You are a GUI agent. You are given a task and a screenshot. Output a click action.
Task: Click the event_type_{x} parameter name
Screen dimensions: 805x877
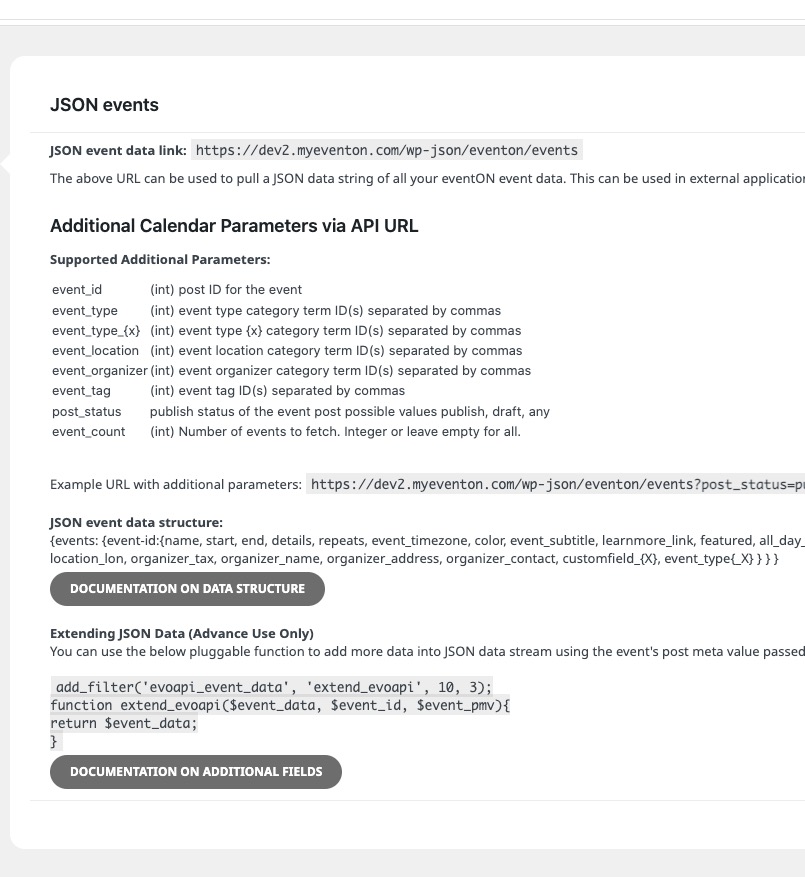pyautogui.click(x=96, y=331)
